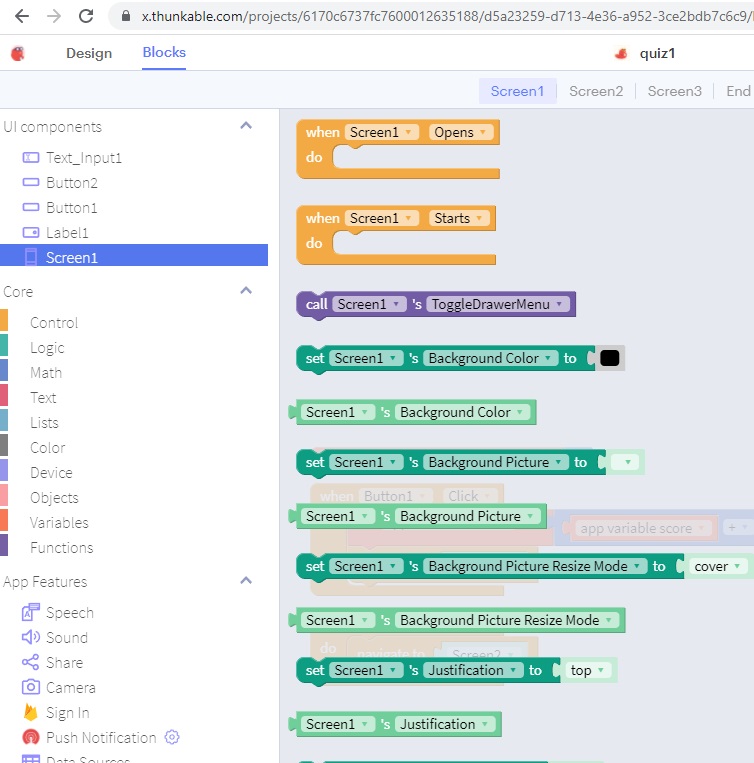
Task: Click the Camera feature icon
Action: tap(30, 688)
